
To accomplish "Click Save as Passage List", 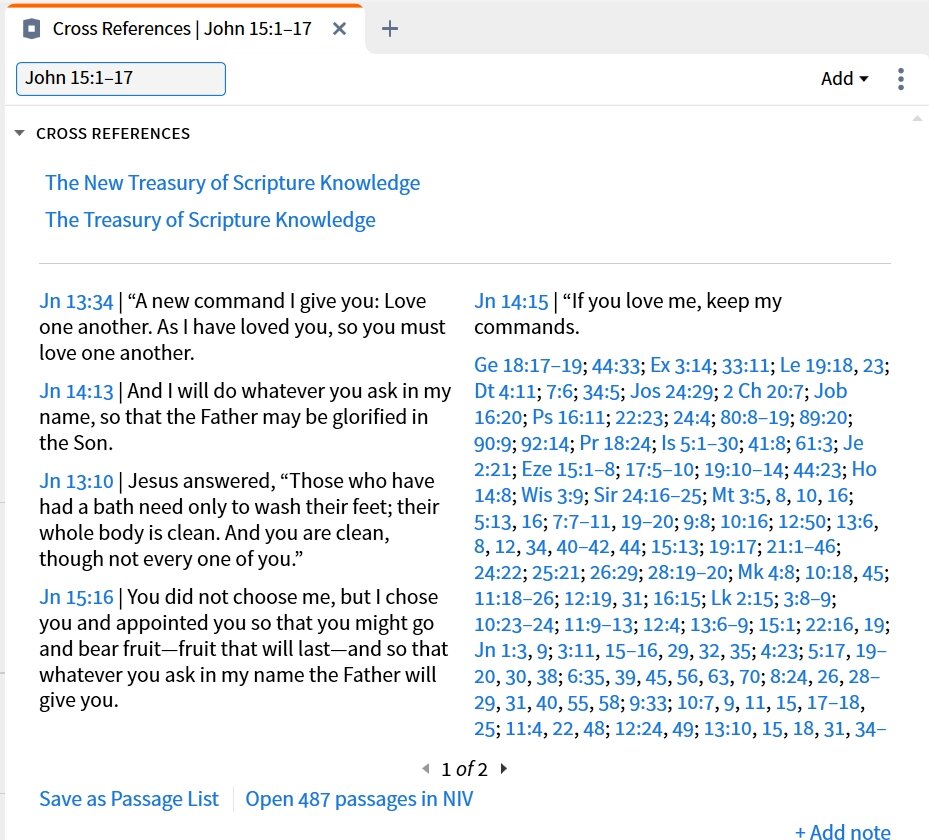I will pos(129,799).
